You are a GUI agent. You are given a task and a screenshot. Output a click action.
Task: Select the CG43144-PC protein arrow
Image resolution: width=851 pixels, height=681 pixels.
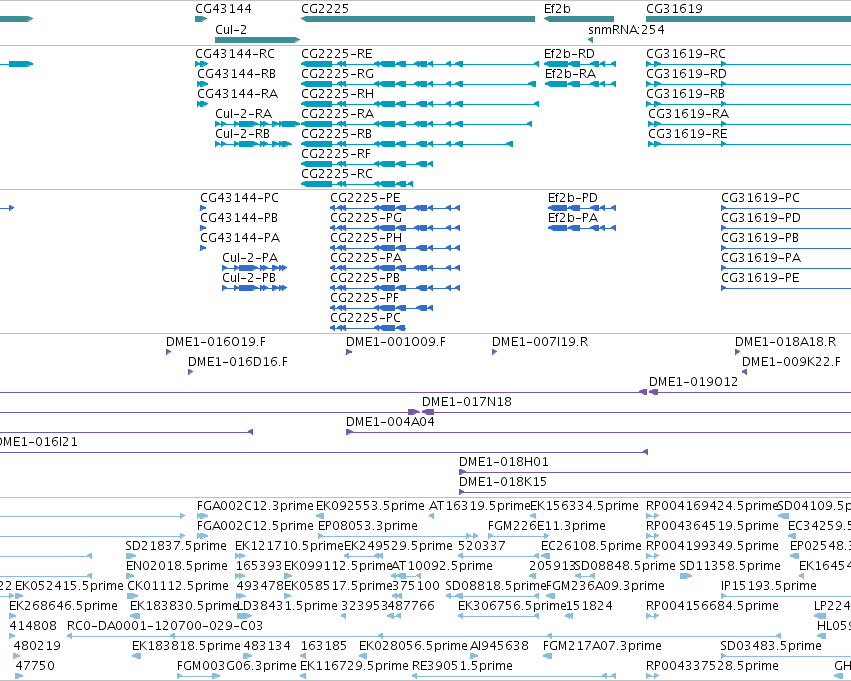pyautogui.click(x=203, y=208)
